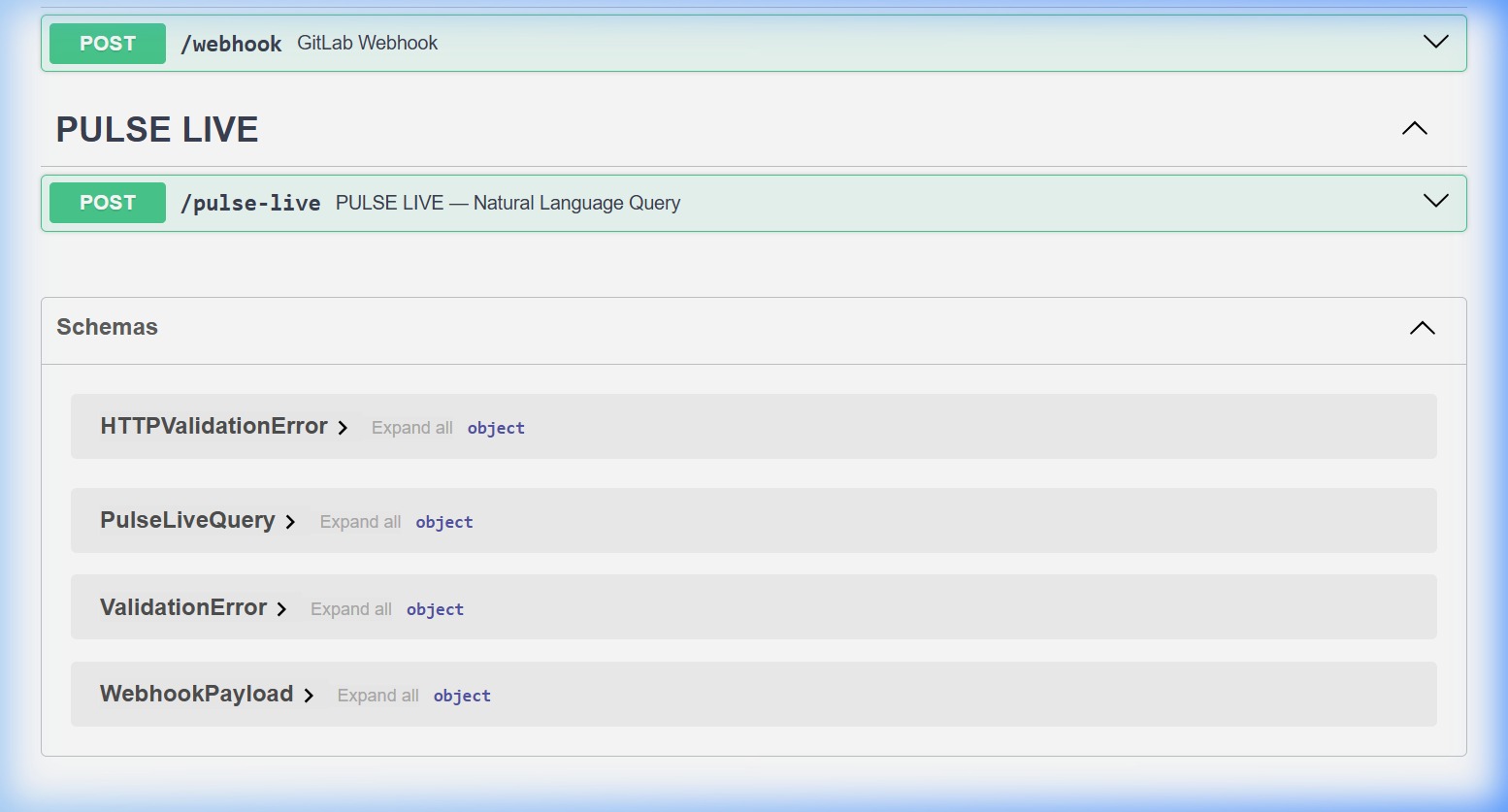Viewport: 1508px width, 812px height.
Task: Click the GitLab Webhook summary text
Action: [x=367, y=43]
